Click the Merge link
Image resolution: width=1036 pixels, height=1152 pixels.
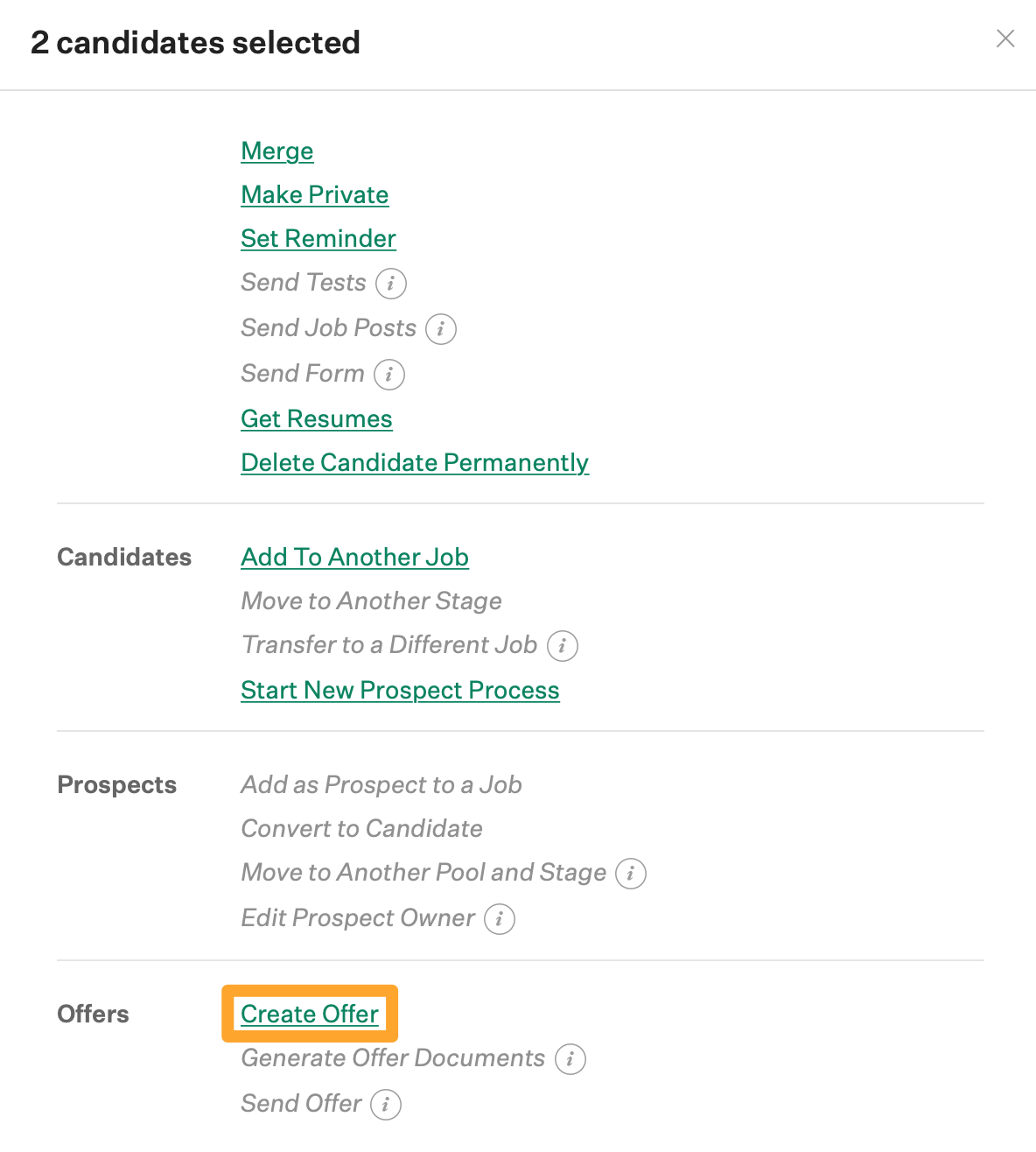[277, 151]
